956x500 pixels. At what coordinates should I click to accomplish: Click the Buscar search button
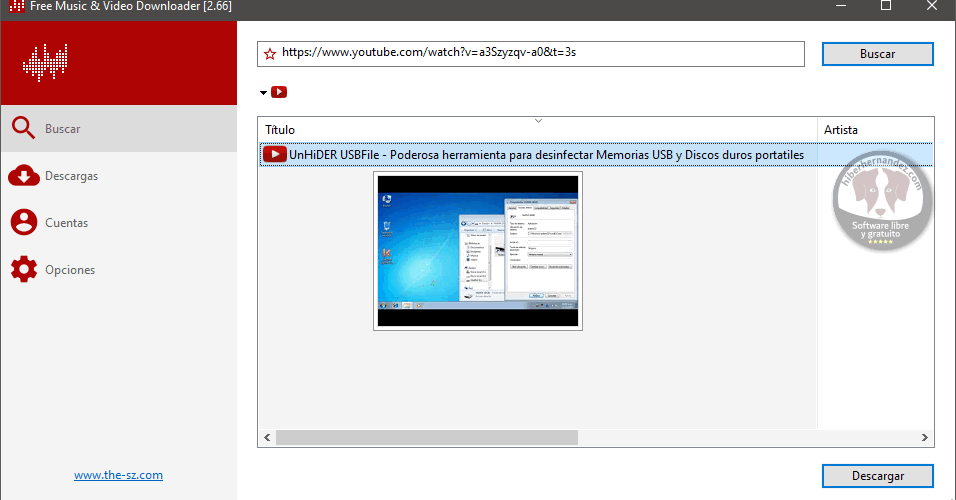(x=877, y=54)
